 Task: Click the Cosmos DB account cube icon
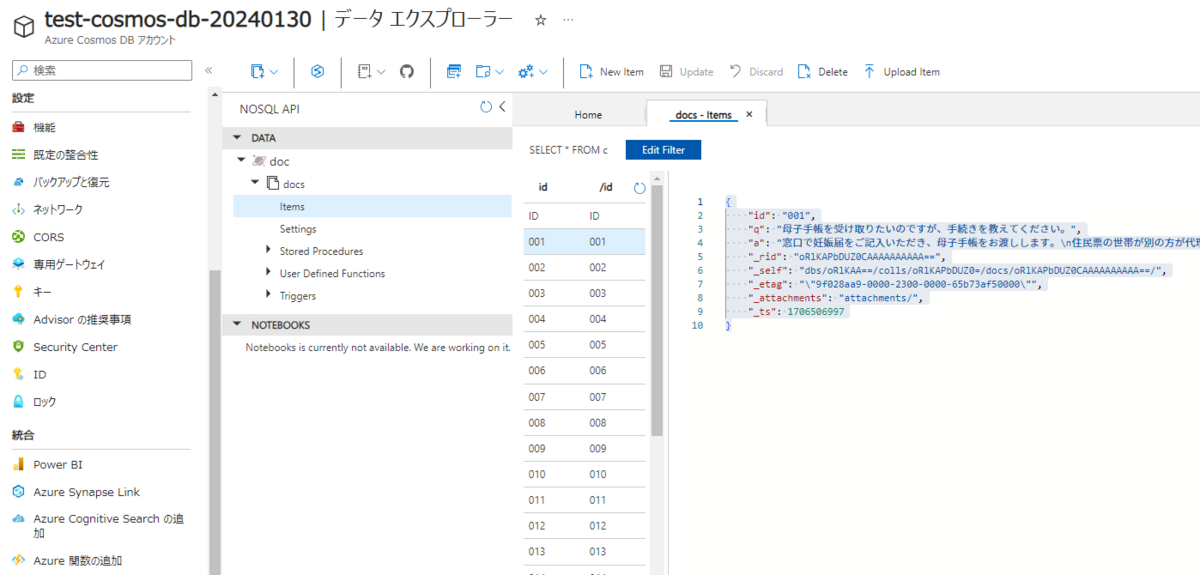pos(24,28)
